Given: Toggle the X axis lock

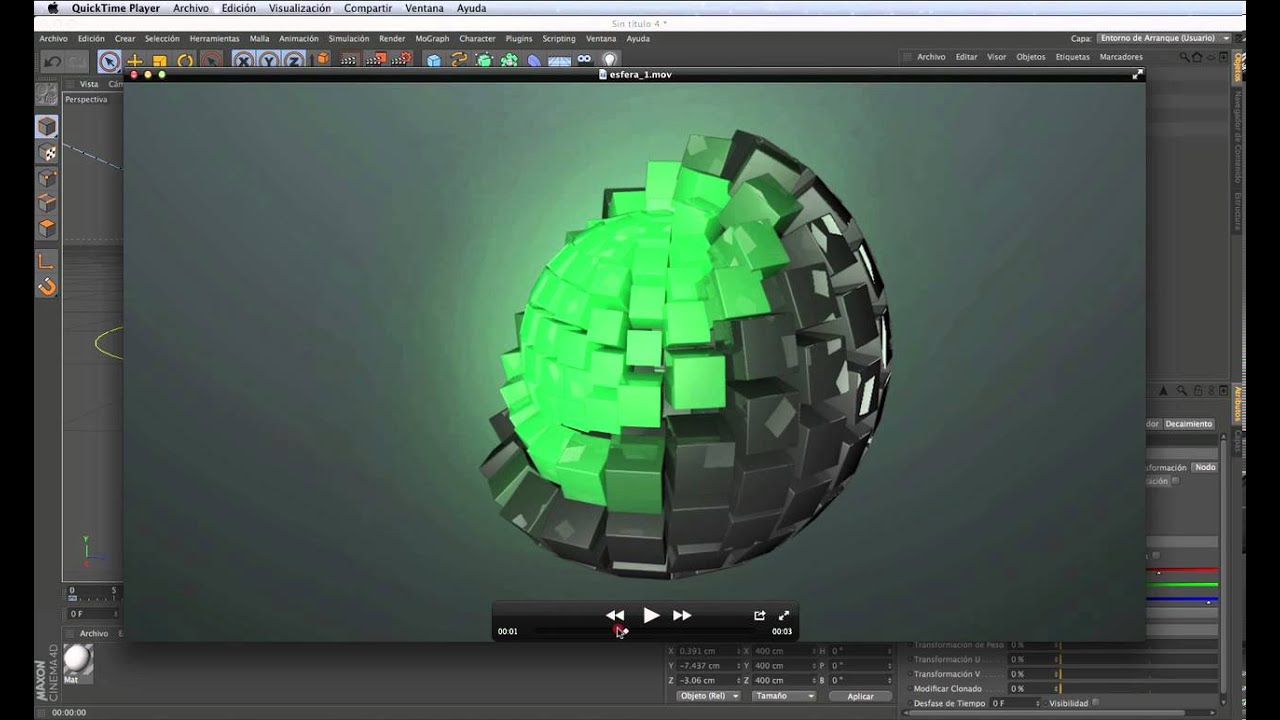Looking at the screenshot, I should (x=243, y=61).
